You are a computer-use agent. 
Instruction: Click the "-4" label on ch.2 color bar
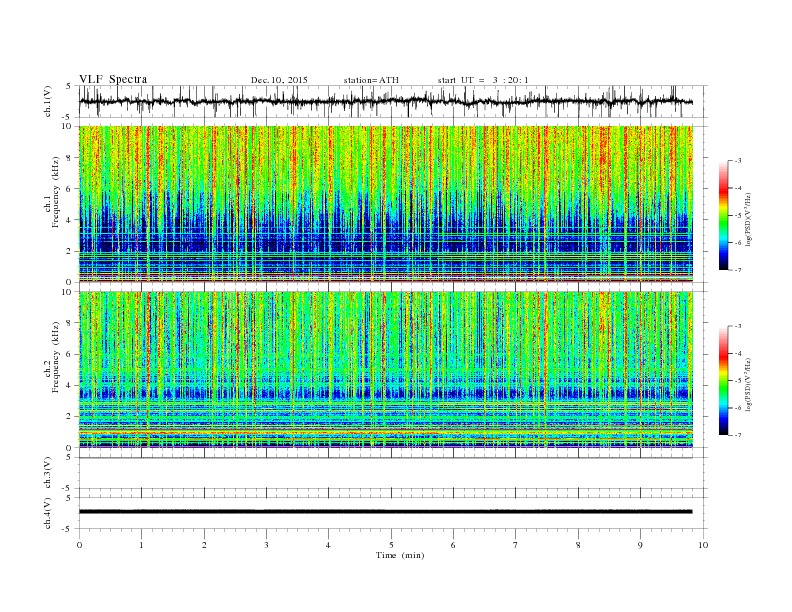[x=738, y=353]
